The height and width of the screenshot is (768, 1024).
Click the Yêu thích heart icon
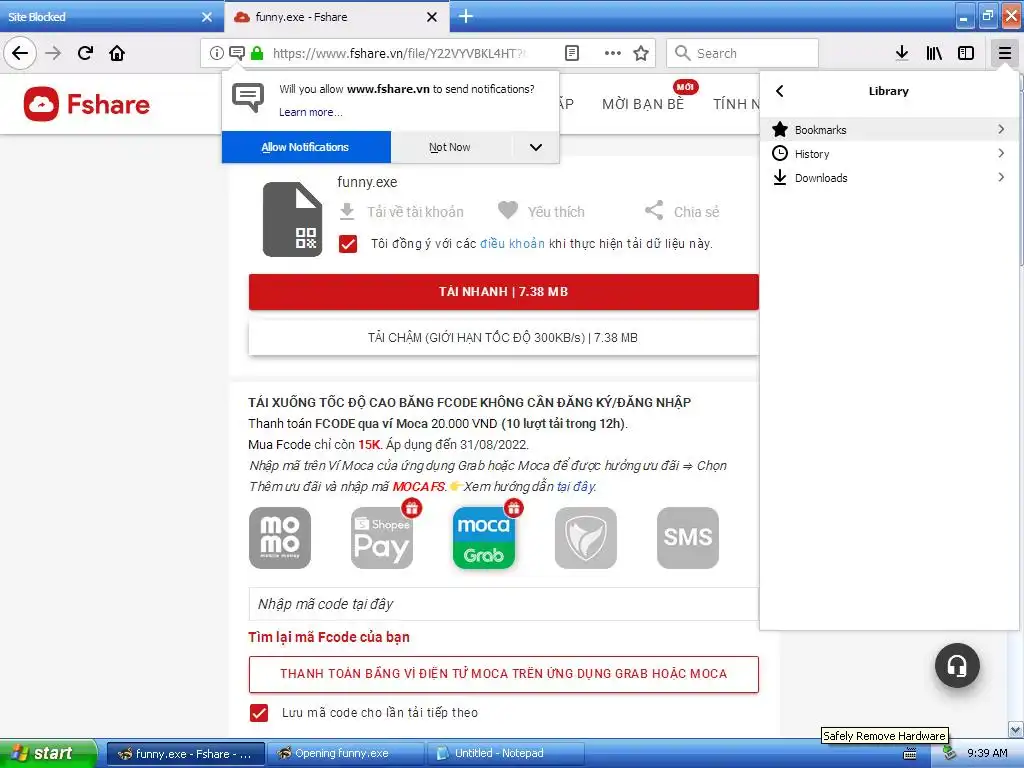point(507,210)
